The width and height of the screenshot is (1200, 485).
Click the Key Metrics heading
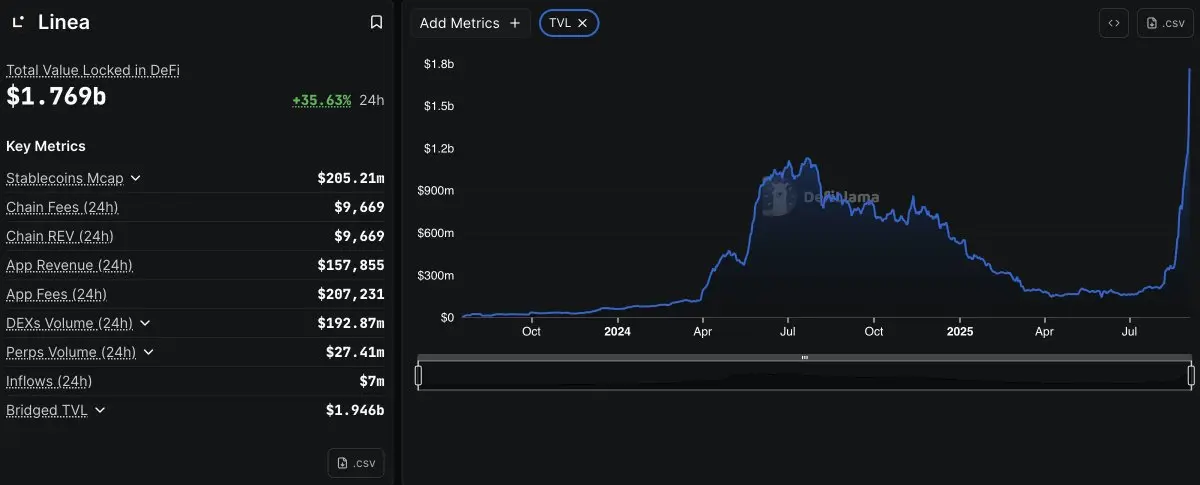pos(46,146)
